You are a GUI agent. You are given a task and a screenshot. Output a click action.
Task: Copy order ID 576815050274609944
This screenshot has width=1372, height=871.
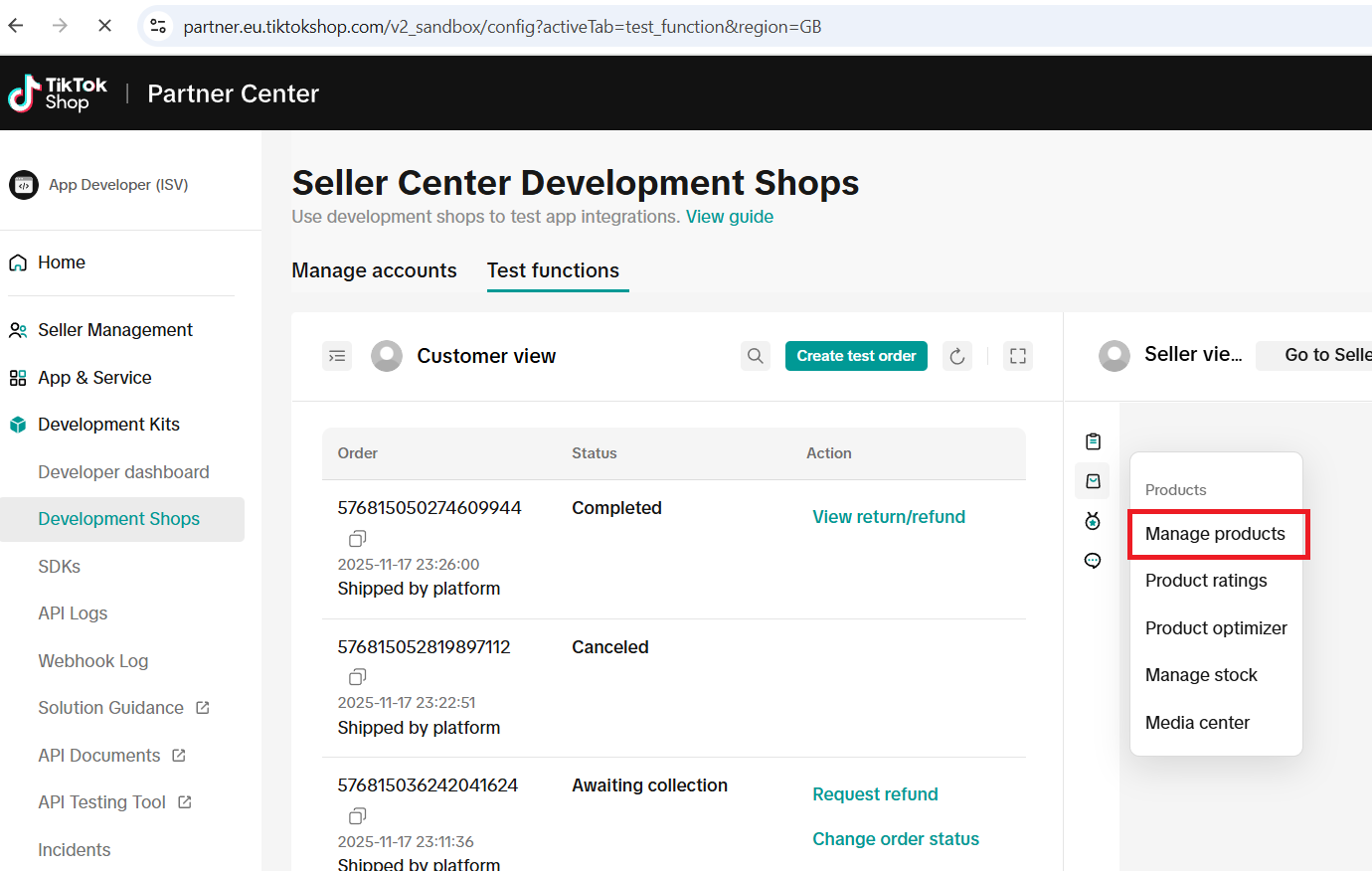pyautogui.click(x=357, y=538)
